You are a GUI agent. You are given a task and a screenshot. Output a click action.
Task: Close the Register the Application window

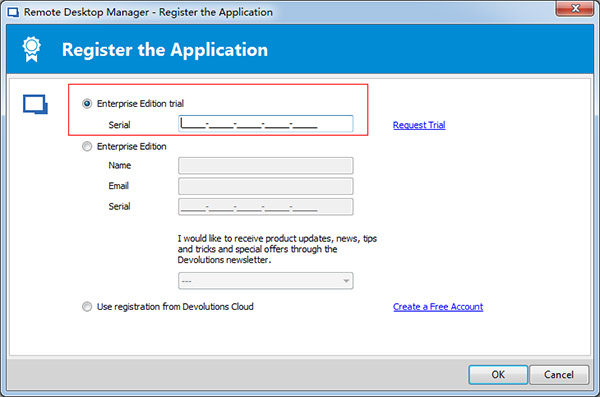click(x=574, y=8)
